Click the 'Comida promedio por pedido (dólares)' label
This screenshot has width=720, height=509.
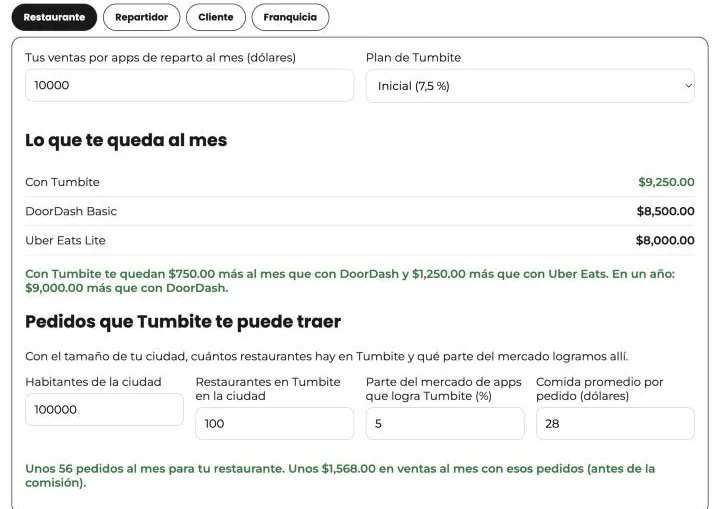[x=600, y=389]
